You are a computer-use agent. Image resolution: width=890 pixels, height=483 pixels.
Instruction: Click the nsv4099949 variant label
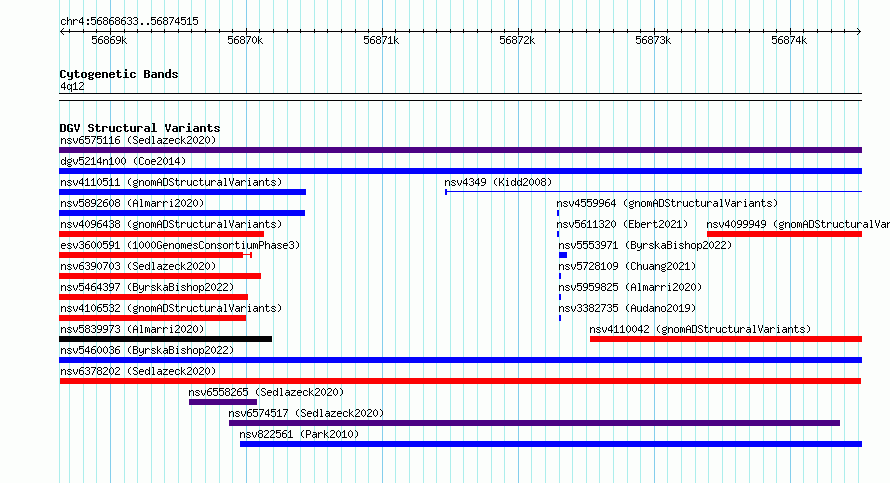click(x=798, y=224)
